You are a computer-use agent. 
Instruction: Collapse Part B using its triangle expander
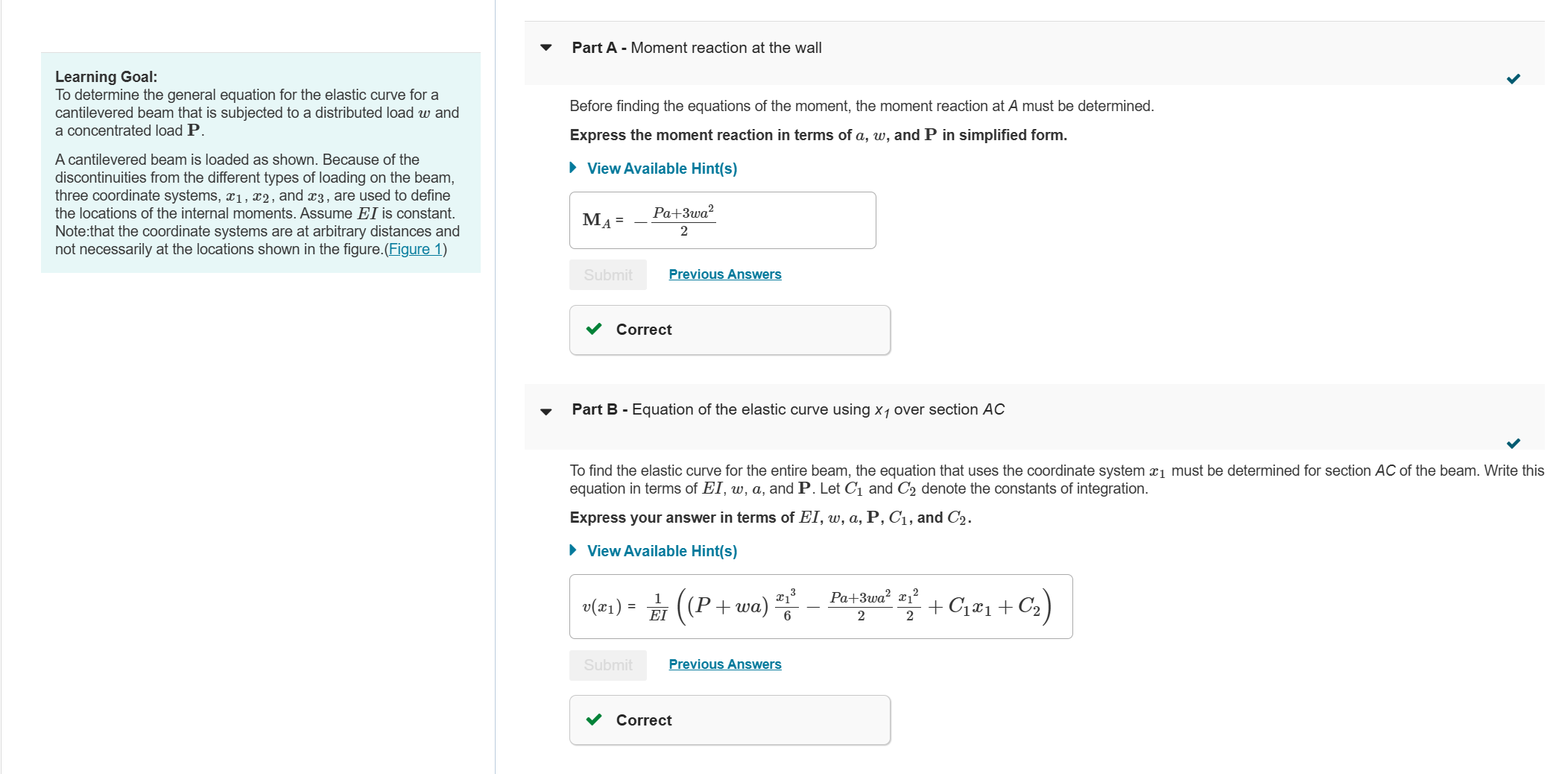coord(545,411)
